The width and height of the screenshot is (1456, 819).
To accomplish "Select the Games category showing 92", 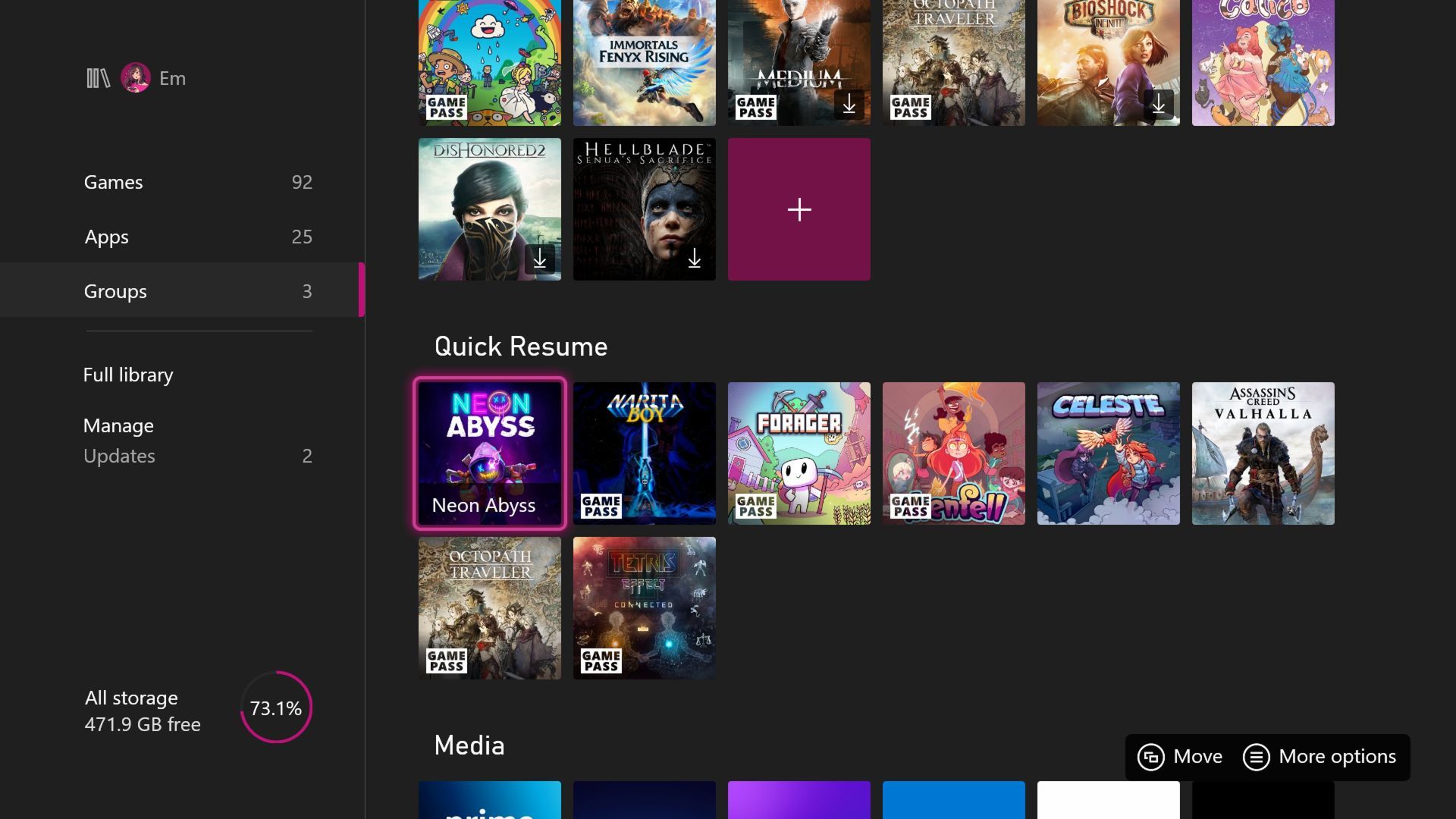I will click(197, 181).
